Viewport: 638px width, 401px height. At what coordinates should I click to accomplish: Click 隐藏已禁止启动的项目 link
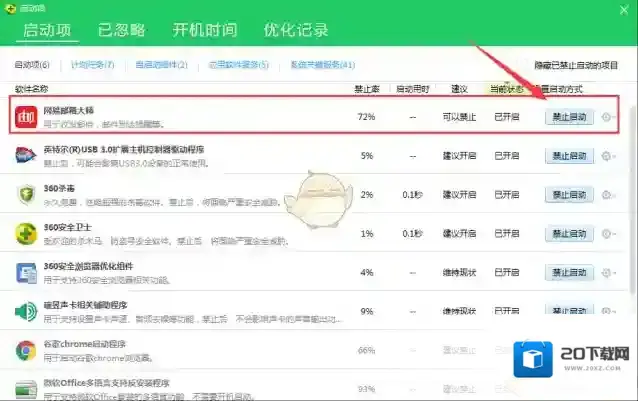576,65
